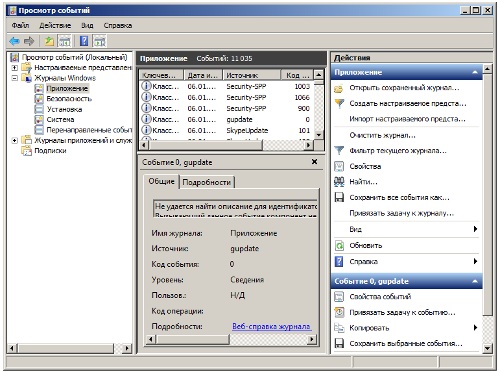Select the Security-SPP event with code 900
This screenshot has width=500, height=372.
coord(227,108)
